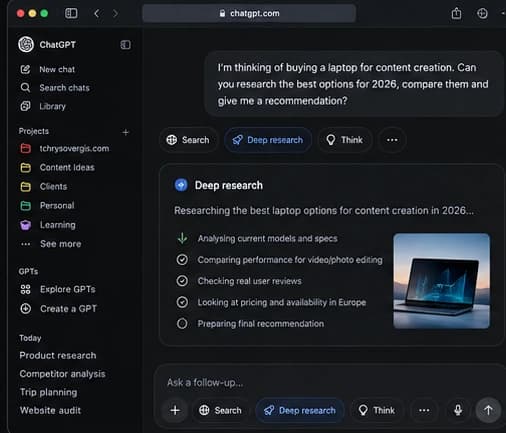This screenshot has height=433, width=506.
Task: Click 'Analysing current models and specs' step
Action: (267, 238)
